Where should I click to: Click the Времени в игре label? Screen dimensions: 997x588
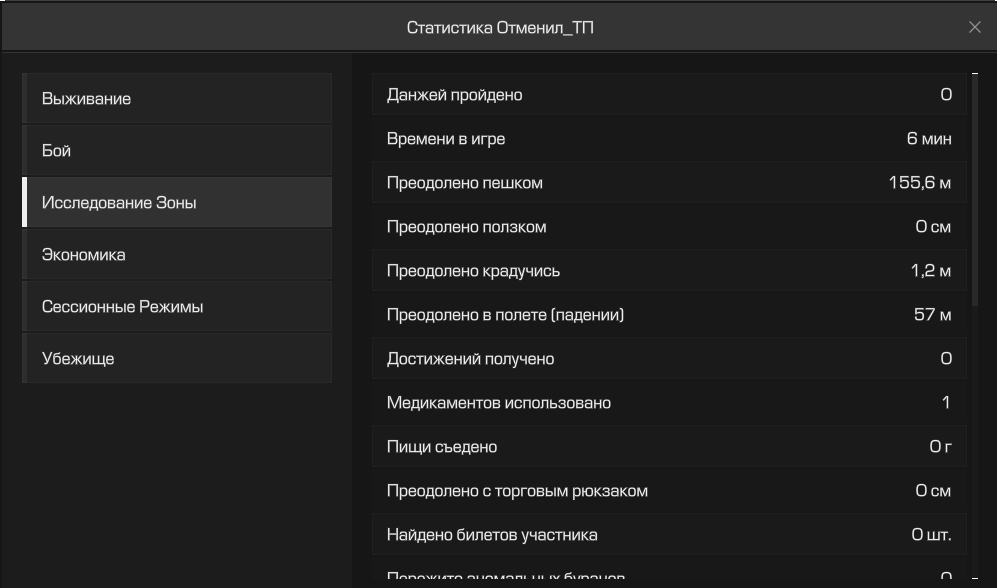click(446, 139)
